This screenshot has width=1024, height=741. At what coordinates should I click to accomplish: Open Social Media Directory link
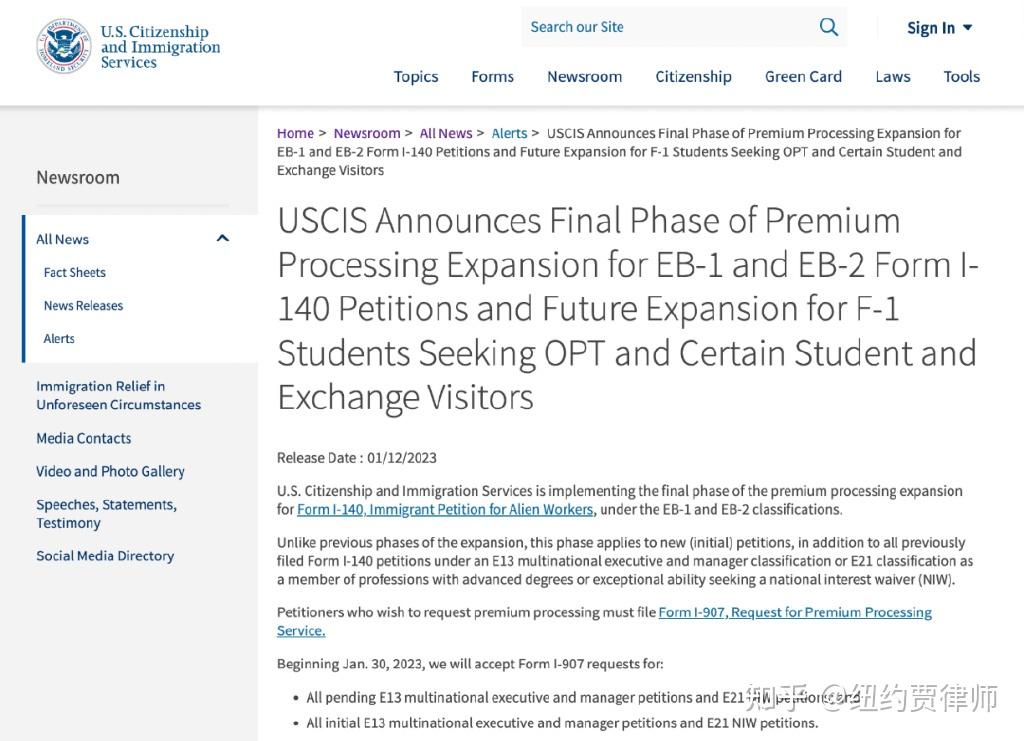point(105,556)
